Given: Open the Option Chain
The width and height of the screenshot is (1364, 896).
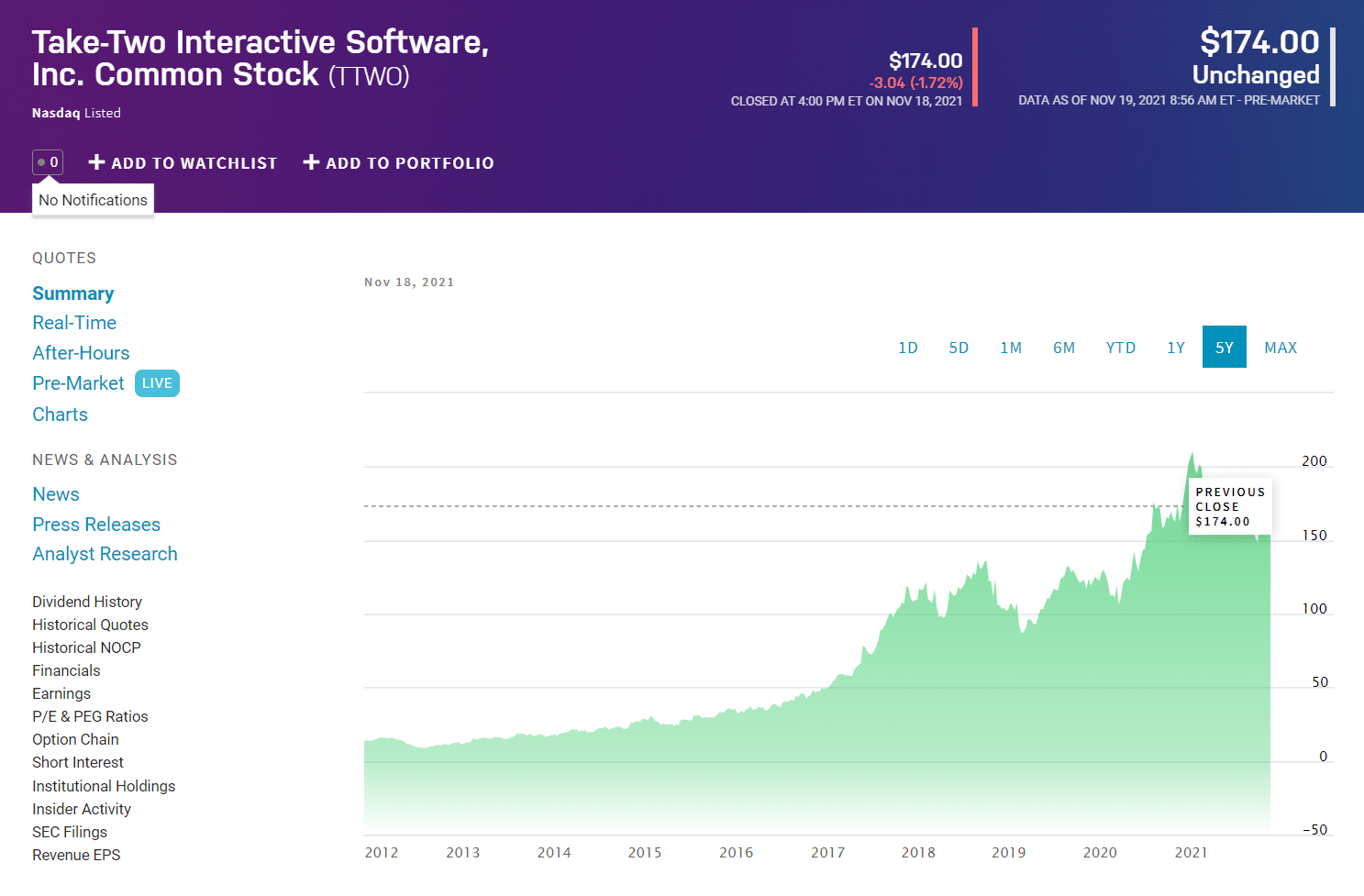Looking at the screenshot, I should coord(75,739).
